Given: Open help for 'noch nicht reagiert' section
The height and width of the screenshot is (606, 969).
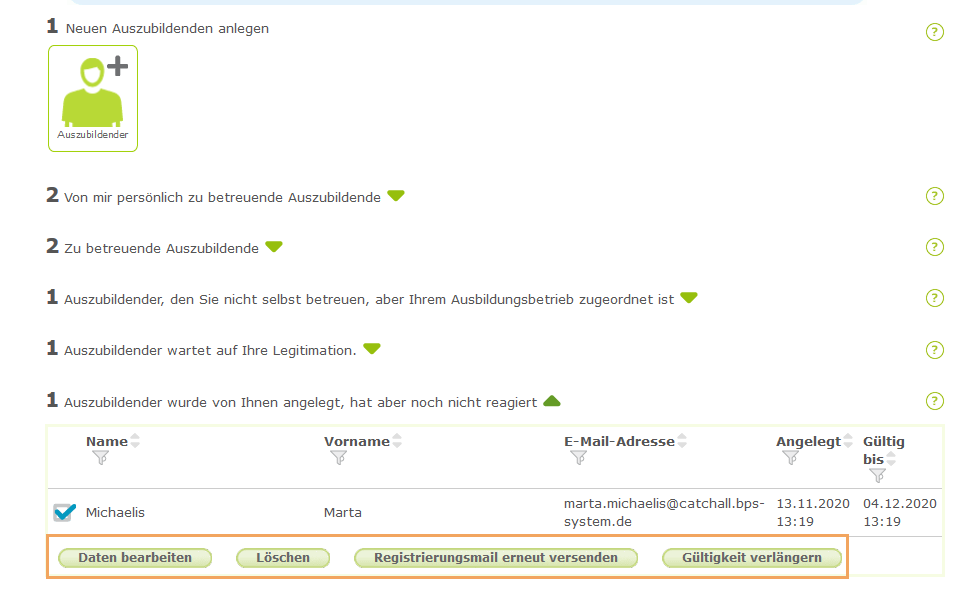Looking at the screenshot, I should pos(934,401).
